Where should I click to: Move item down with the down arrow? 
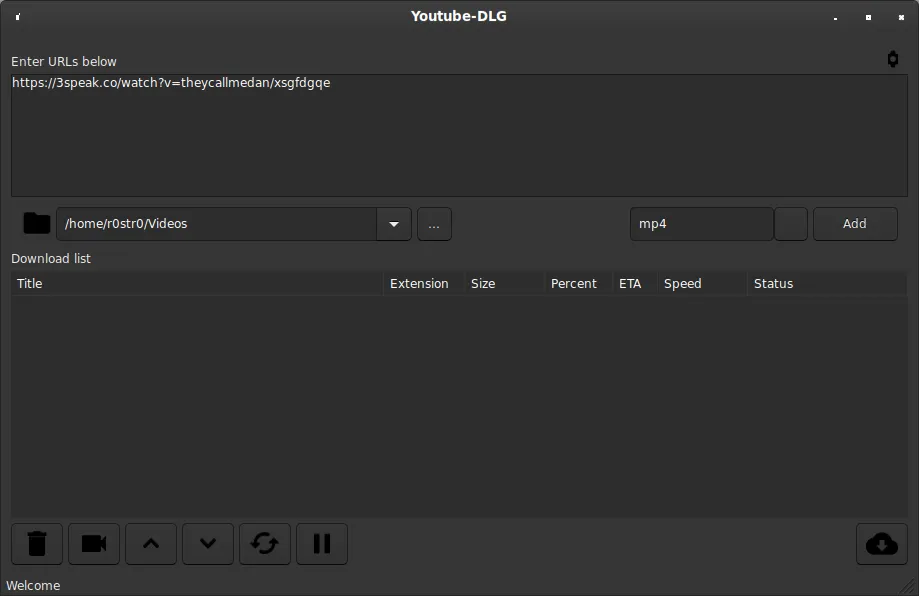(x=207, y=544)
